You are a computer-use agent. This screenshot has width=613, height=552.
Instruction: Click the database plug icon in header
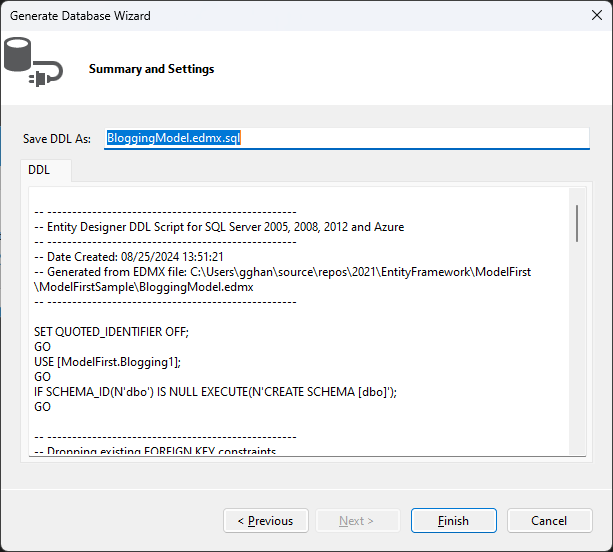coord(32,62)
